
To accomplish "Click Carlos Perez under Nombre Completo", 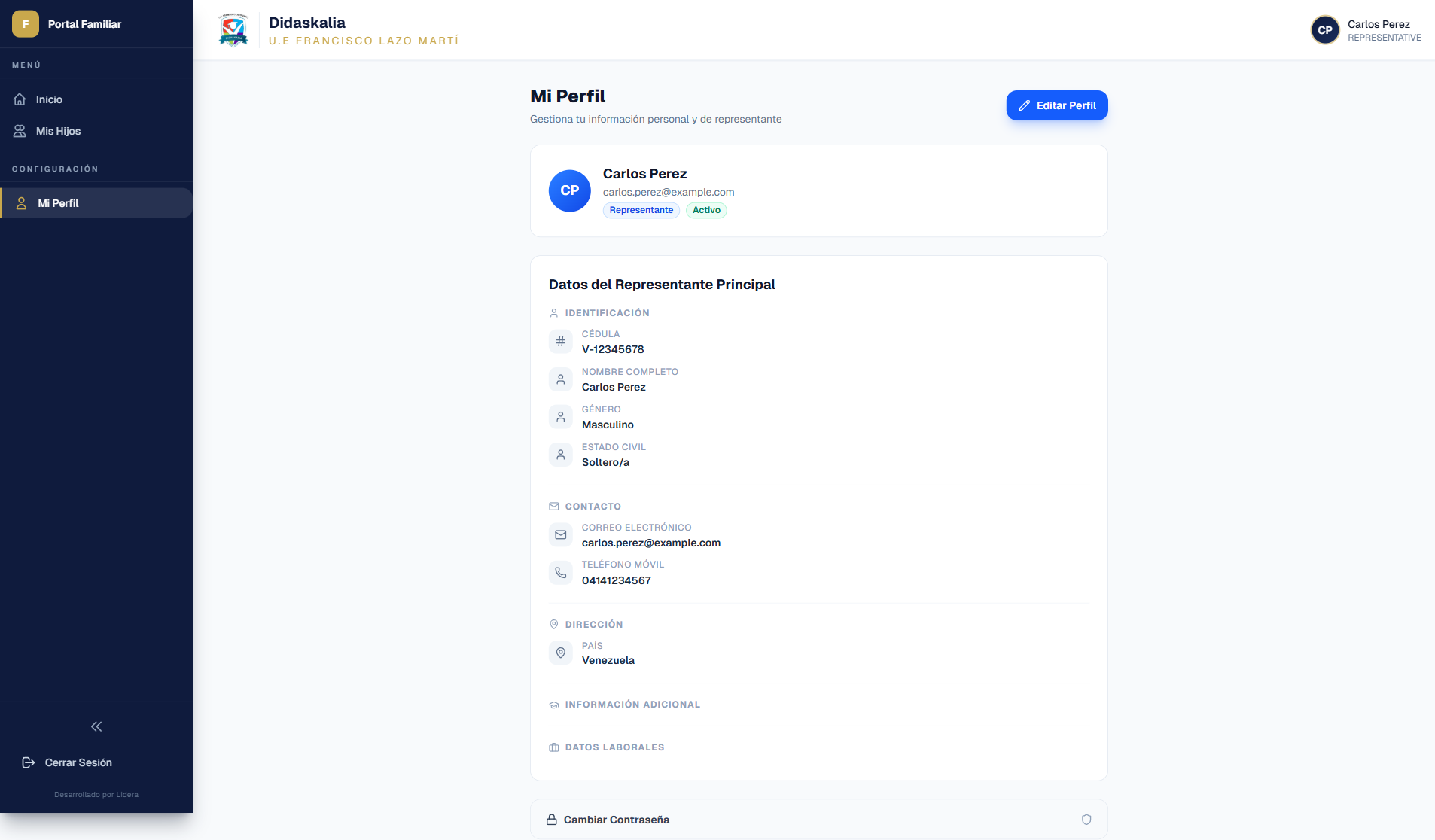I will tap(614, 387).
